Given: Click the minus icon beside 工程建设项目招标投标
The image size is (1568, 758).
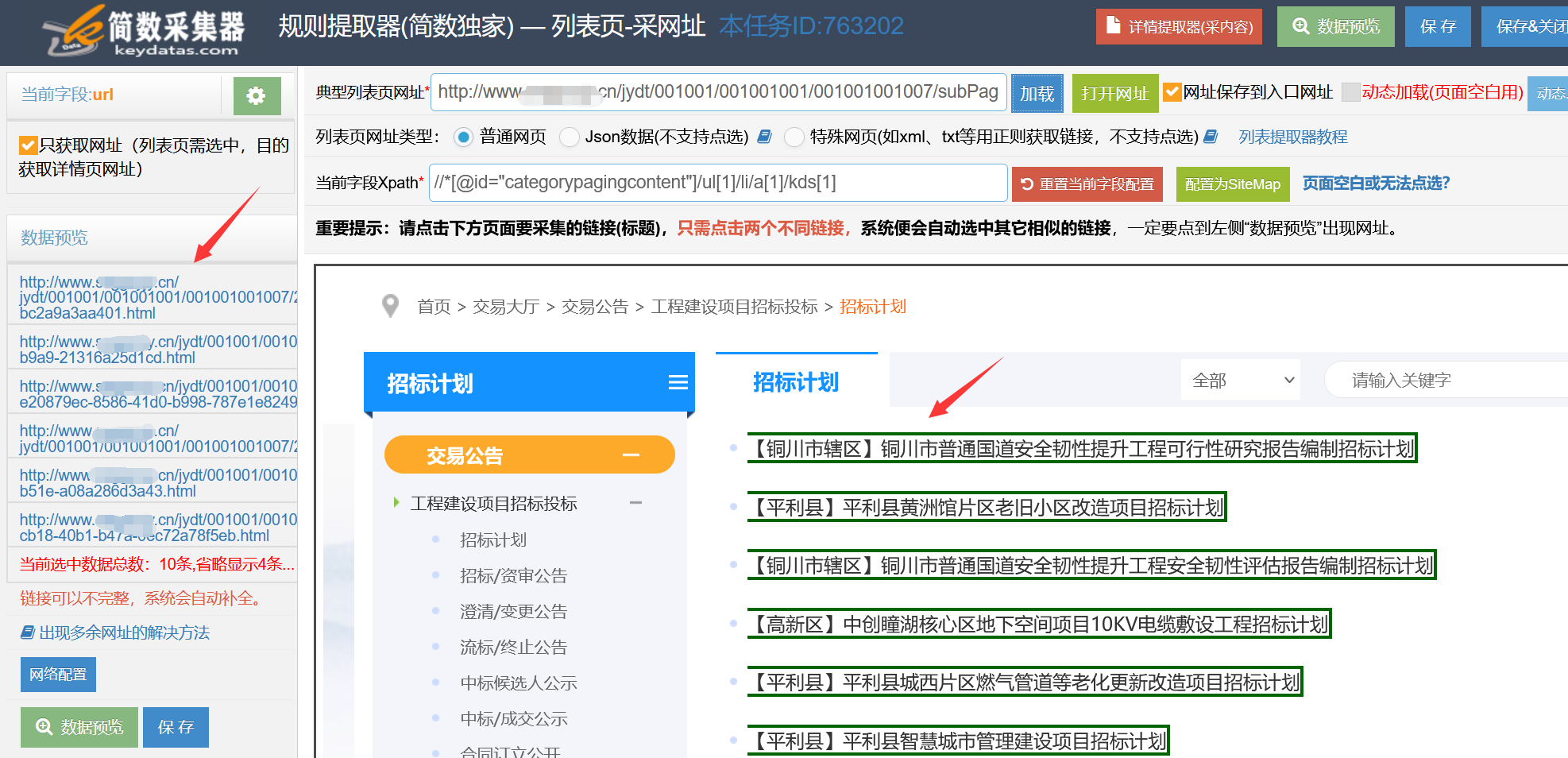Looking at the screenshot, I should pos(635,503).
